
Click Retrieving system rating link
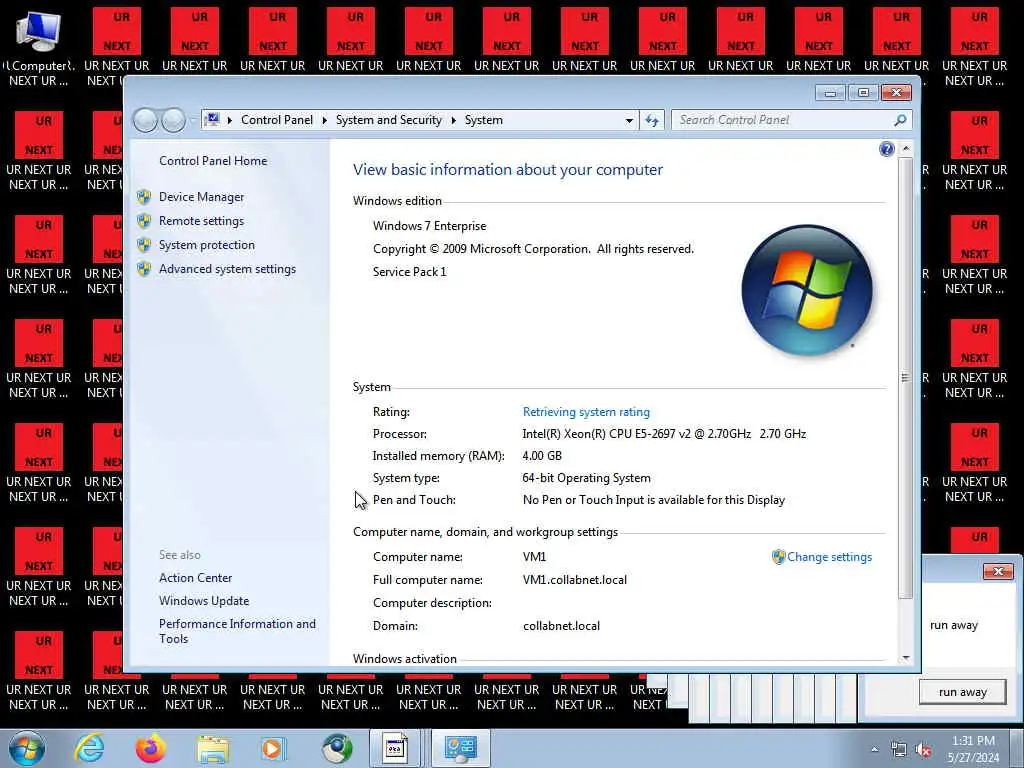point(586,412)
